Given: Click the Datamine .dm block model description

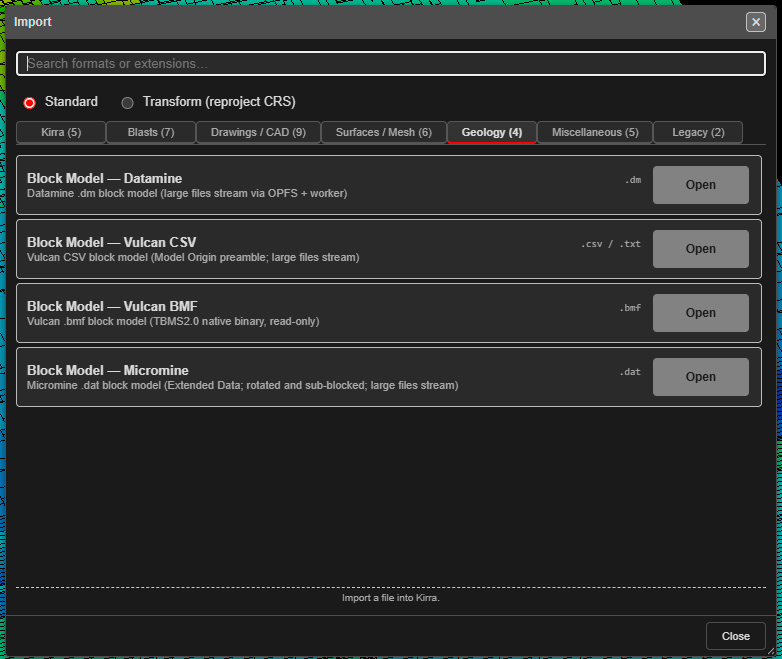Looking at the screenshot, I should click(x=187, y=194).
